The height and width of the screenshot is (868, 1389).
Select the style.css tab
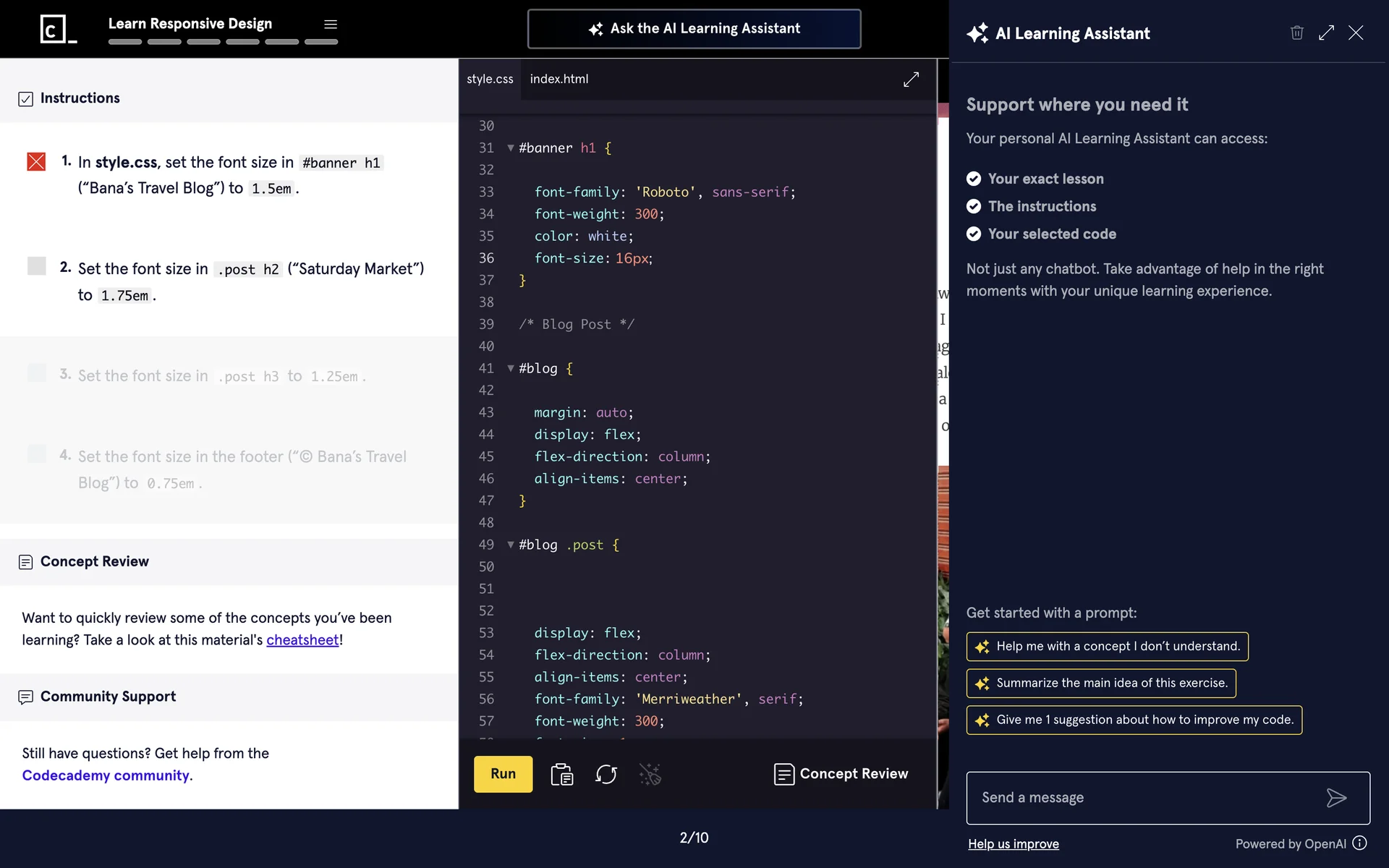490,79
